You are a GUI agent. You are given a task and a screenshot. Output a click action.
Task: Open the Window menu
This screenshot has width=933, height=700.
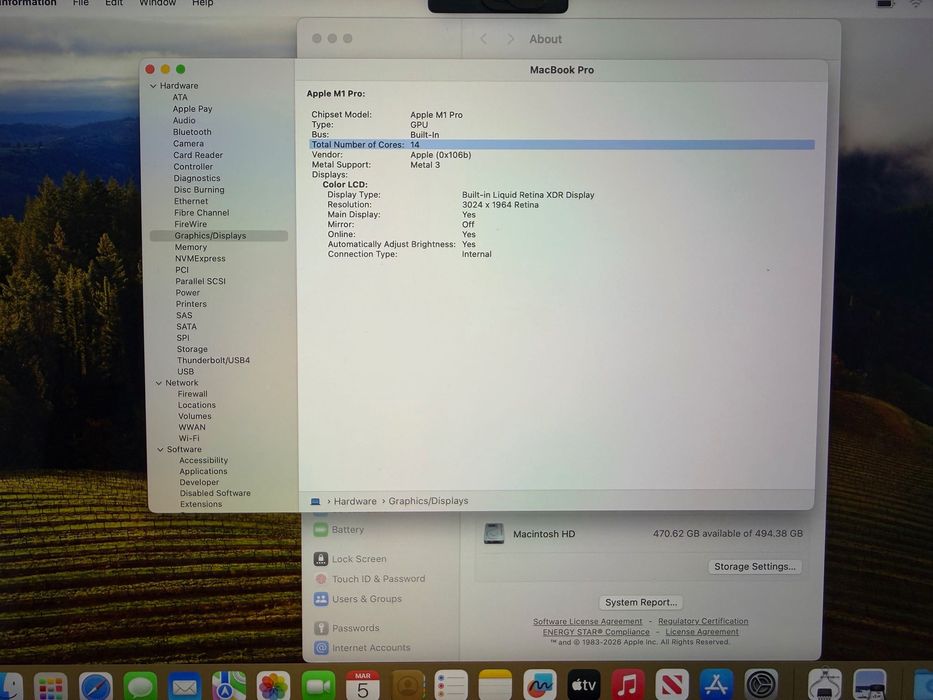[158, 3]
